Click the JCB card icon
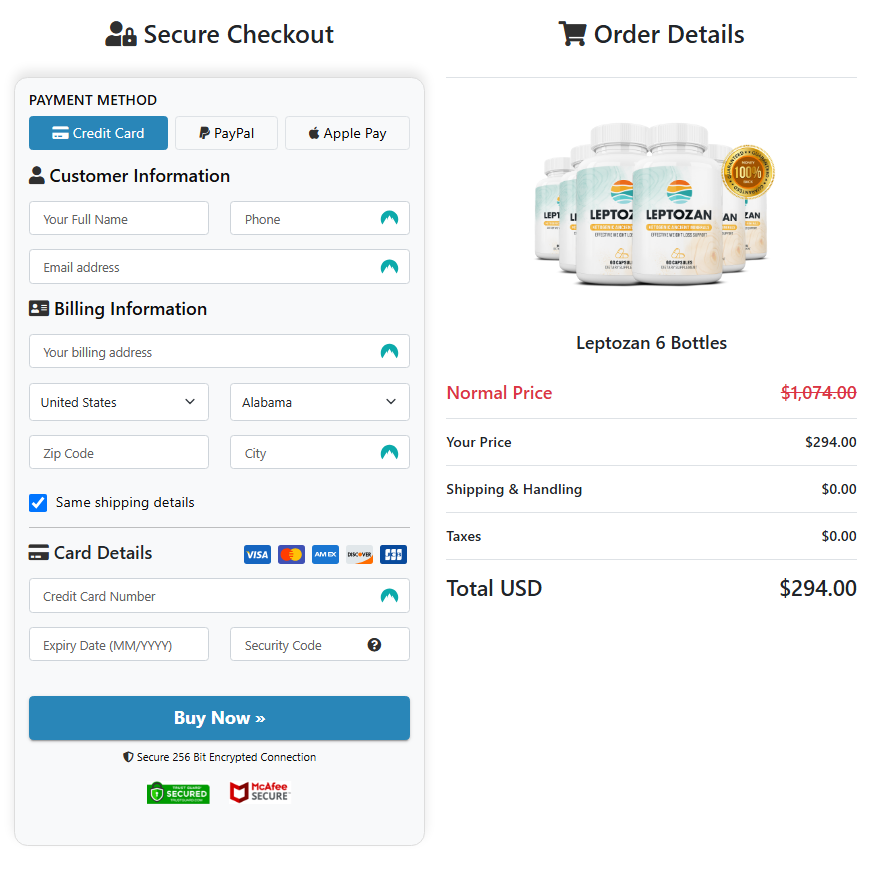887x890 pixels. pyautogui.click(x=393, y=554)
